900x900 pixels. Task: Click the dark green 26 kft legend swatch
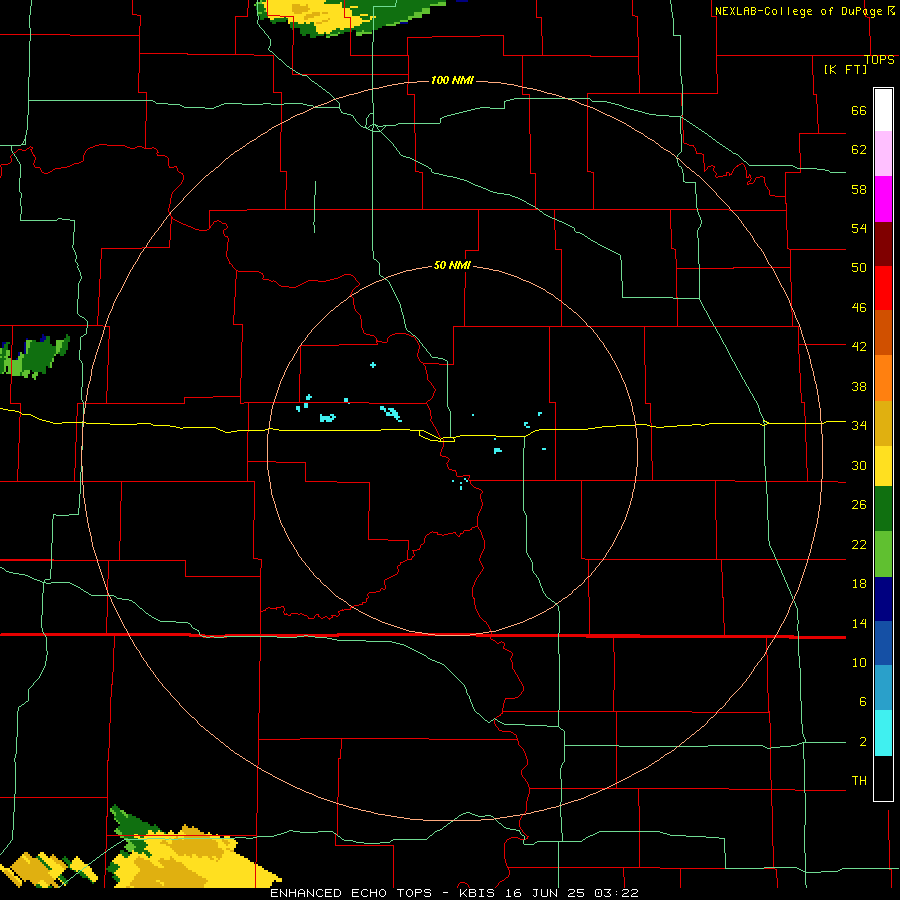point(883,509)
